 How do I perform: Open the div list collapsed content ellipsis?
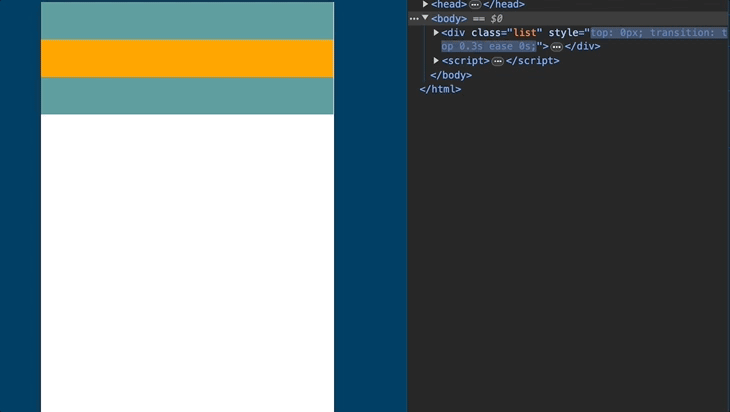(556, 47)
